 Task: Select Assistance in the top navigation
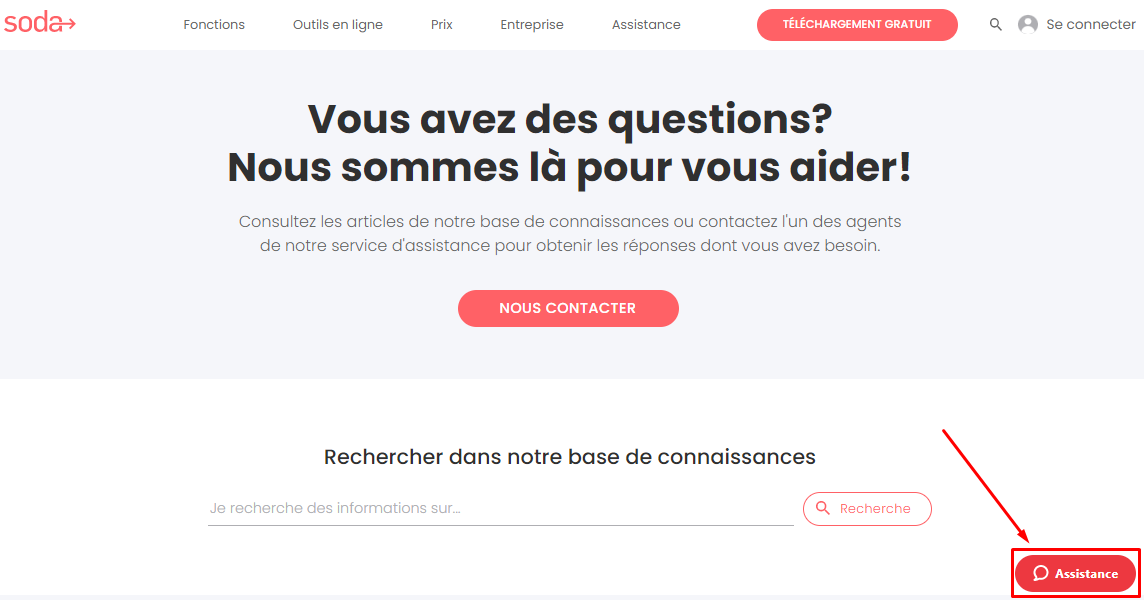[x=646, y=24]
